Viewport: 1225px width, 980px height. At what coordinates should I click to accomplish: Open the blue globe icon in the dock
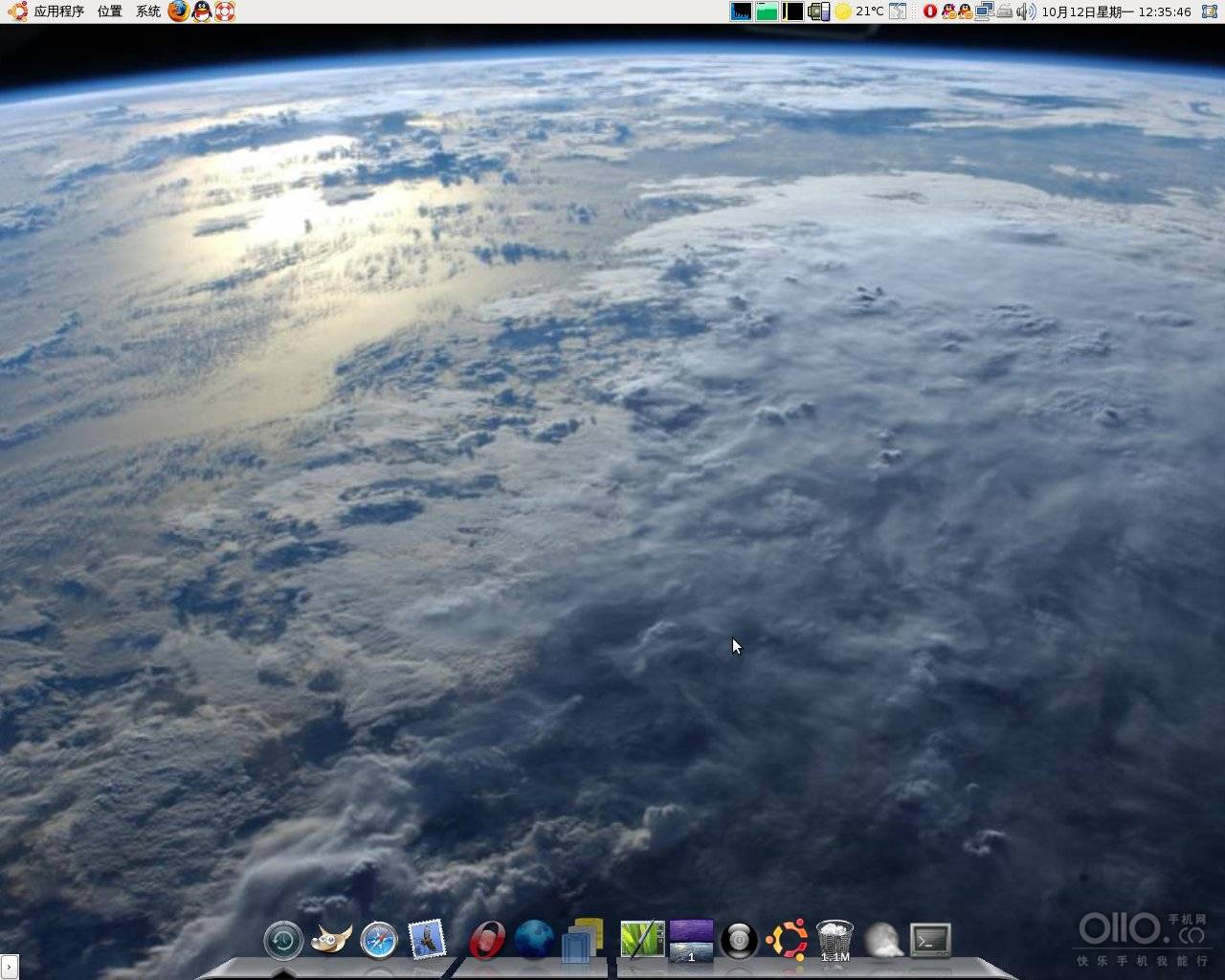point(534,939)
